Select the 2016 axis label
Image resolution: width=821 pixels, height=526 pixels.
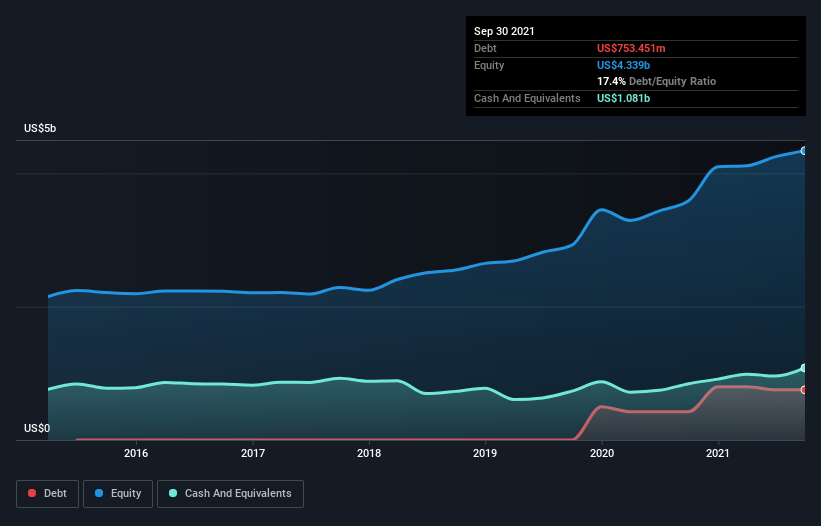click(136, 453)
